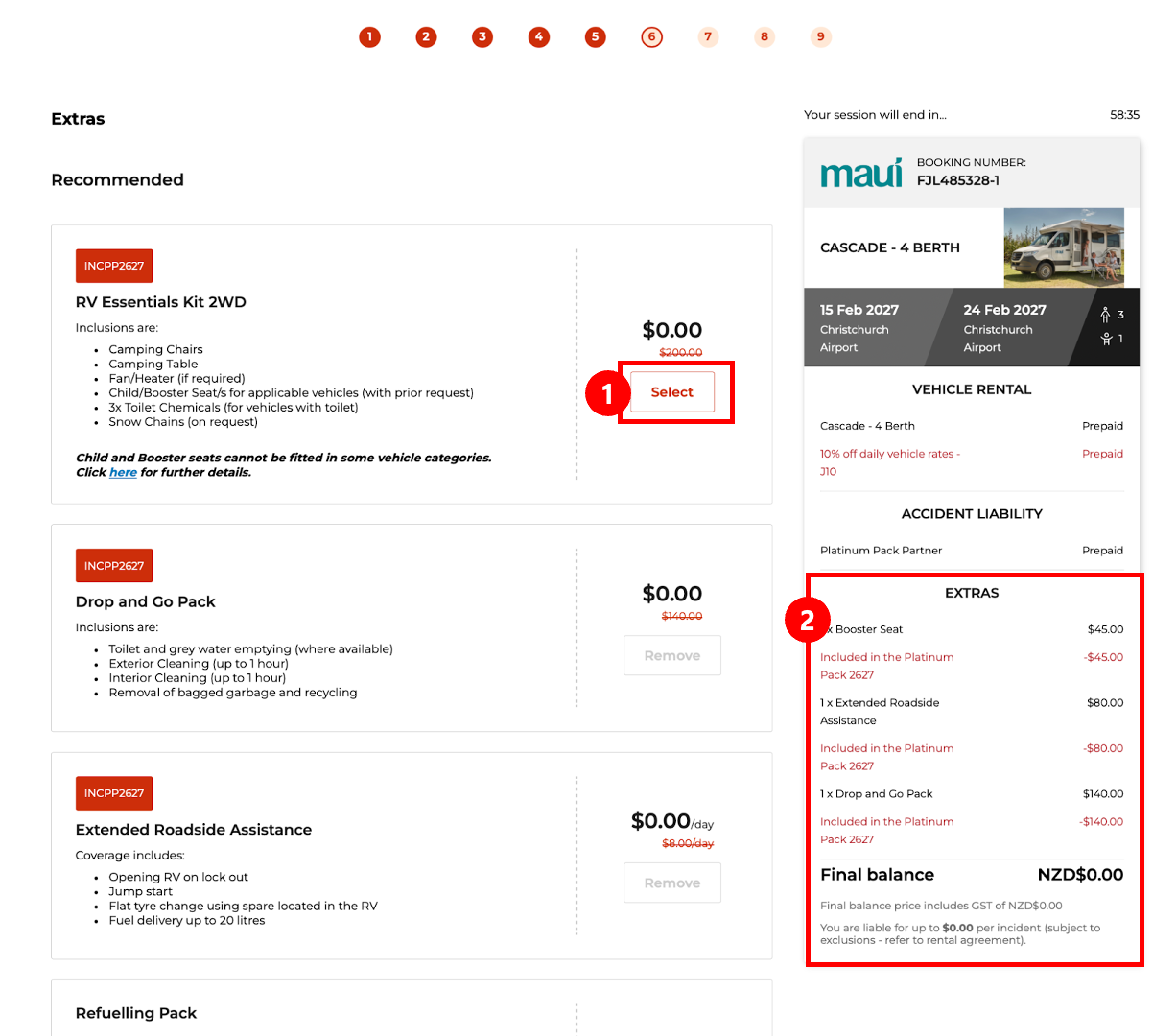Image resolution: width=1153 pixels, height=1036 pixels.
Task: Click INCPP2627 badge on RV Essentials Kit card
Action: pyautogui.click(x=114, y=266)
